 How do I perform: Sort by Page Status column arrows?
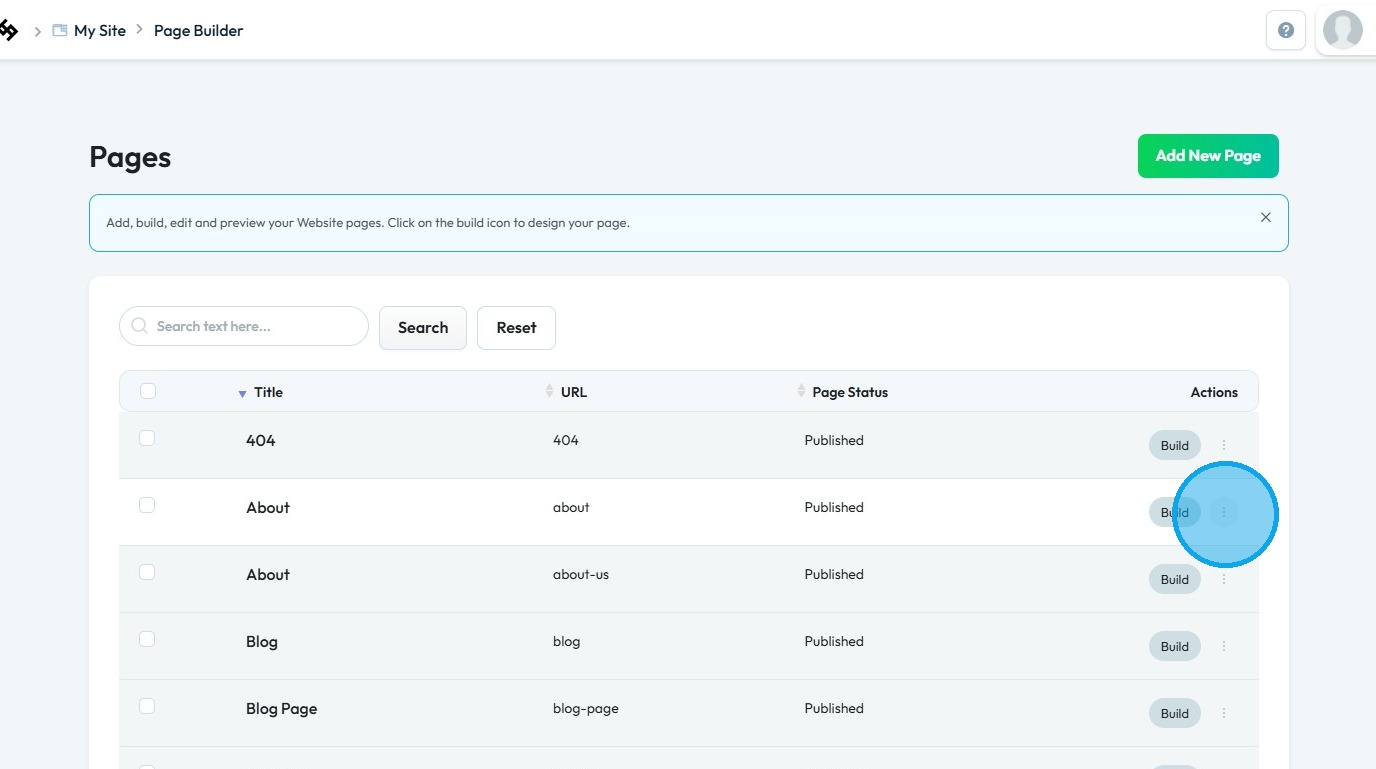(x=801, y=391)
